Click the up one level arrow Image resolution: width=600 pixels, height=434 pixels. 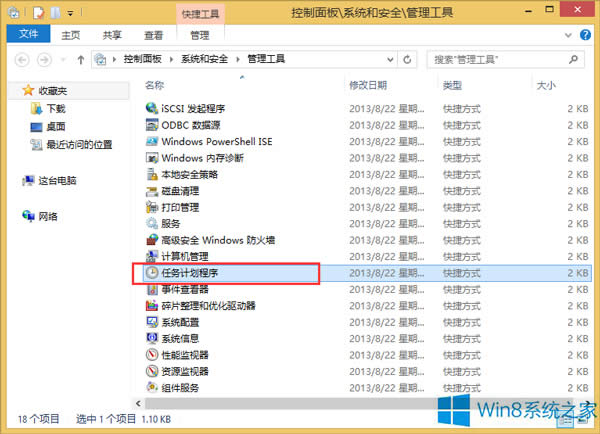coord(80,60)
